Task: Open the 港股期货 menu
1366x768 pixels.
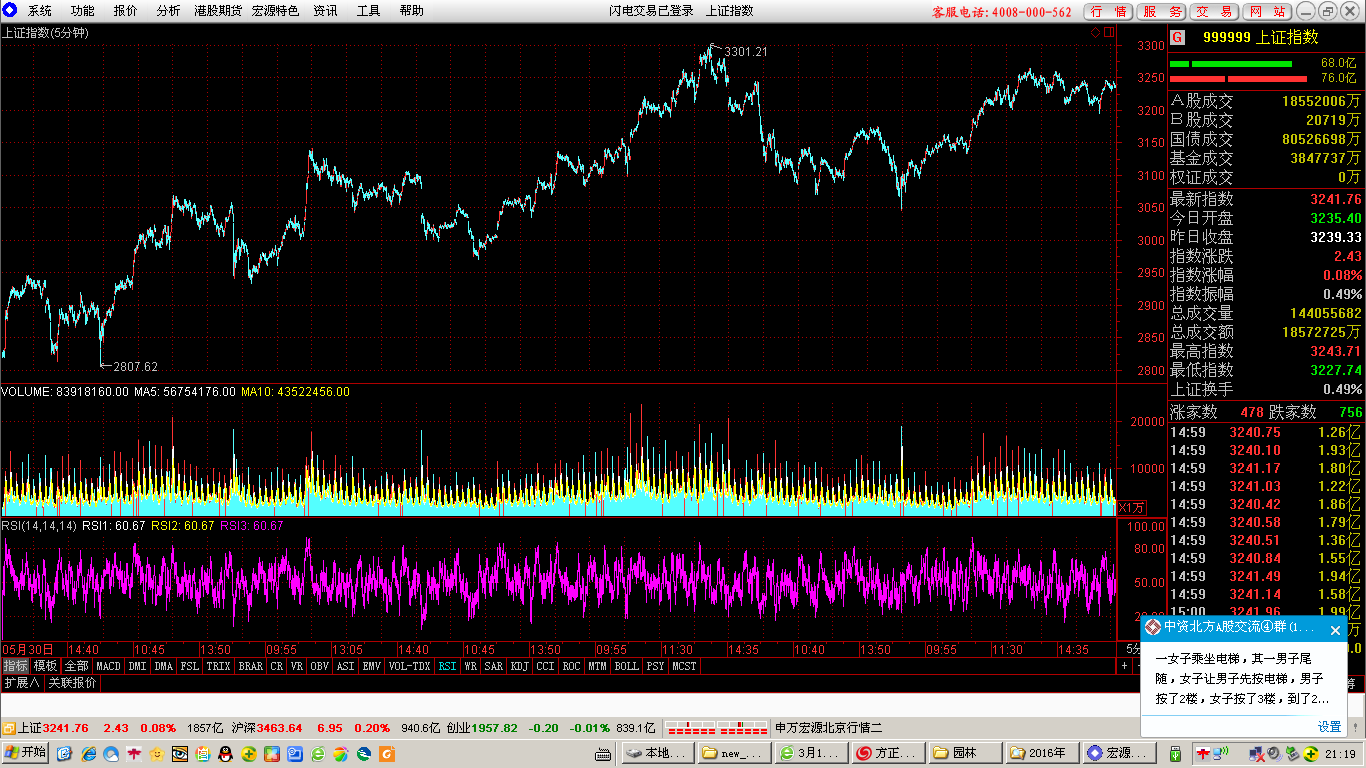Action: coord(219,11)
